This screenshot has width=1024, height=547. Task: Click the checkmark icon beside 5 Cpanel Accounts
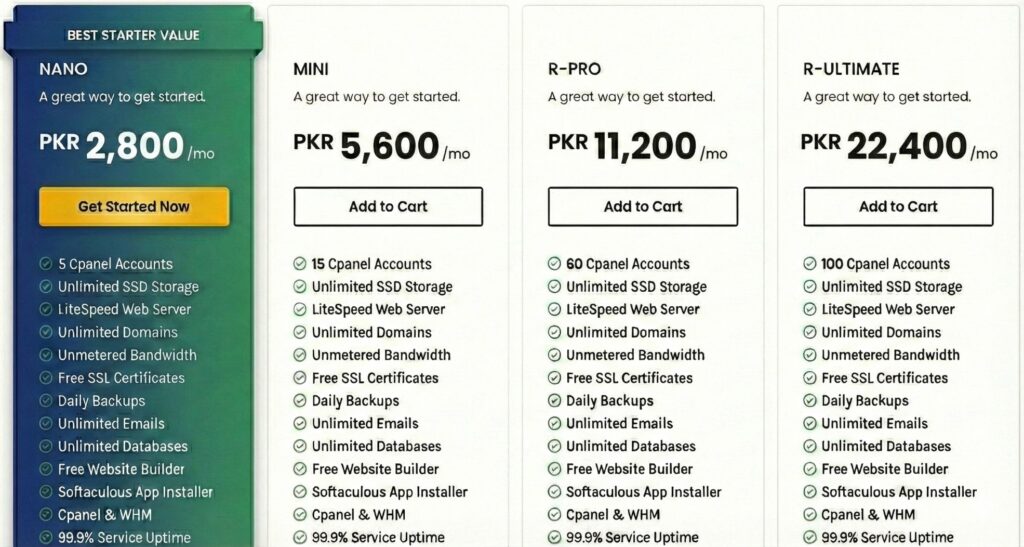(x=46, y=264)
